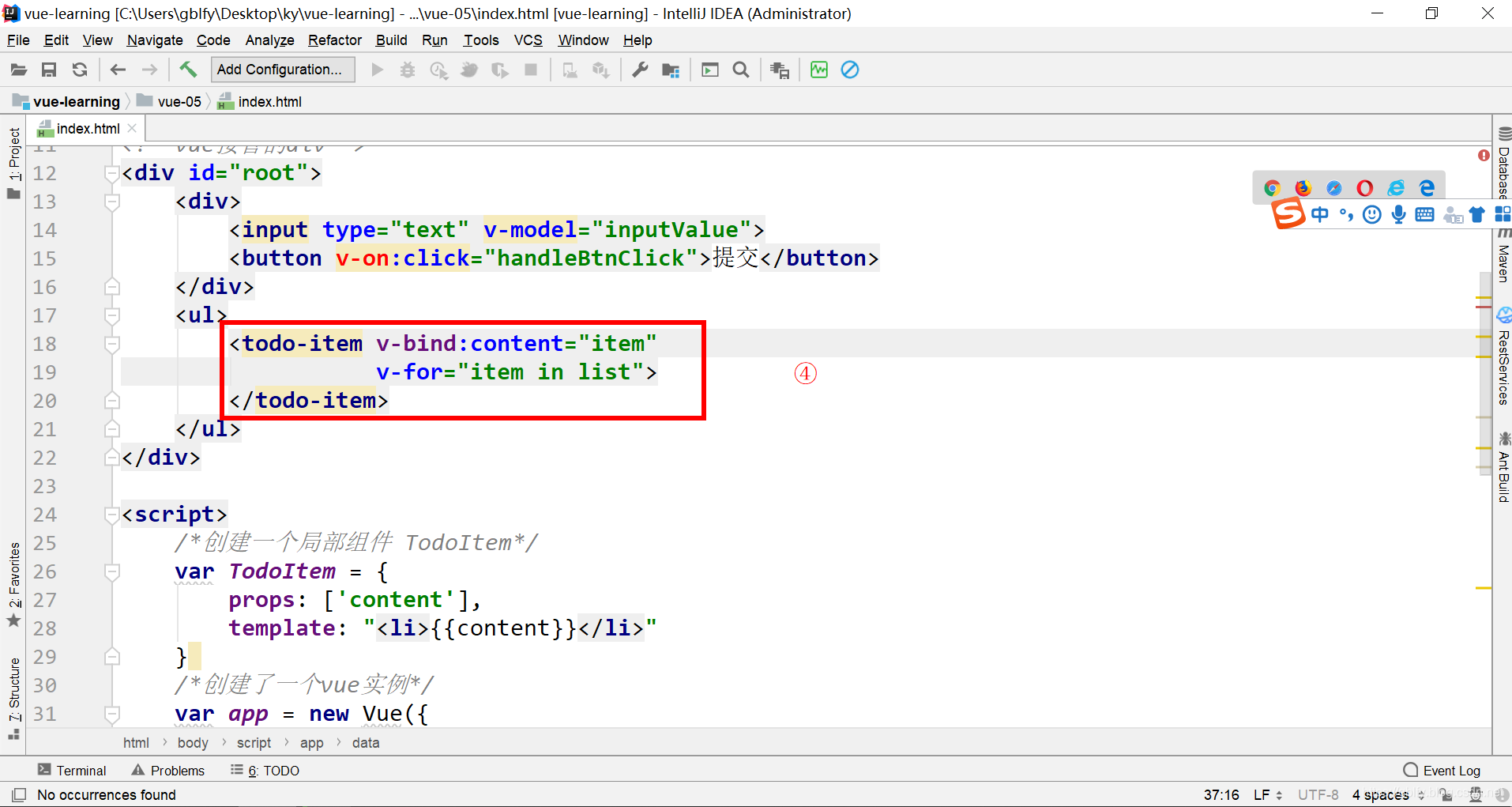The width and height of the screenshot is (1512, 807).
Task: Collapse the script fold marker on line 24
Action: [x=111, y=515]
